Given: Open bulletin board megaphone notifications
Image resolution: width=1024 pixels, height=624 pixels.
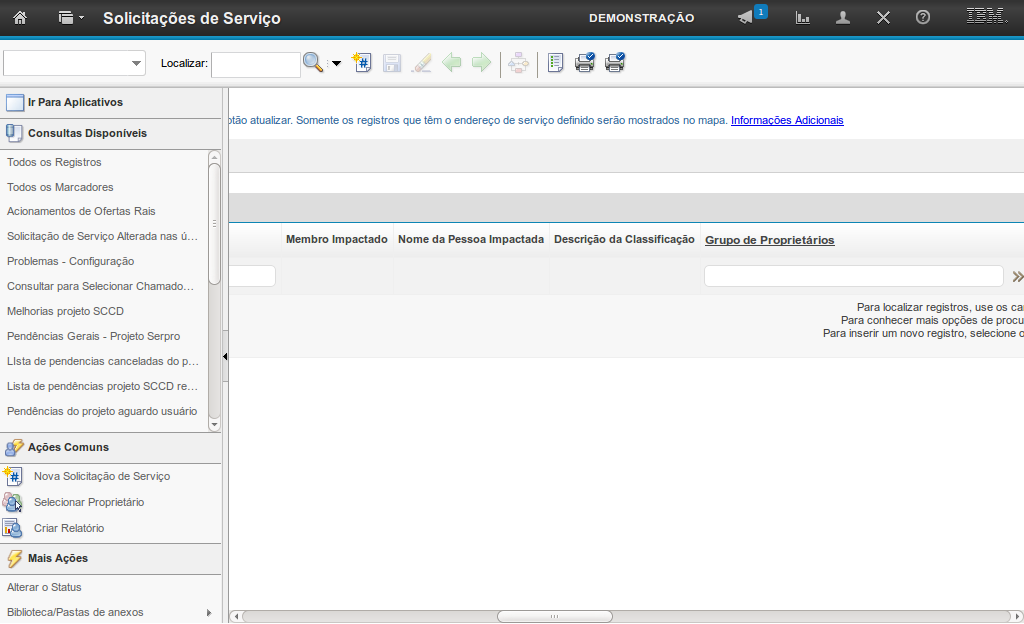Looking at the screenshot, I should point(746,18).
